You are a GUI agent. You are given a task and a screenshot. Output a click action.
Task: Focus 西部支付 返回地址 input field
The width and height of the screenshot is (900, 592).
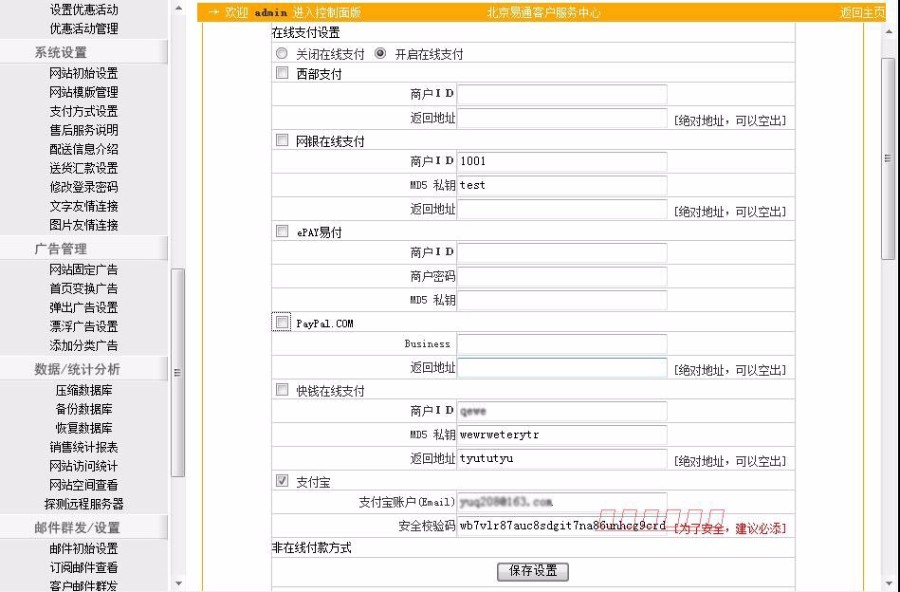pos(562,118)
